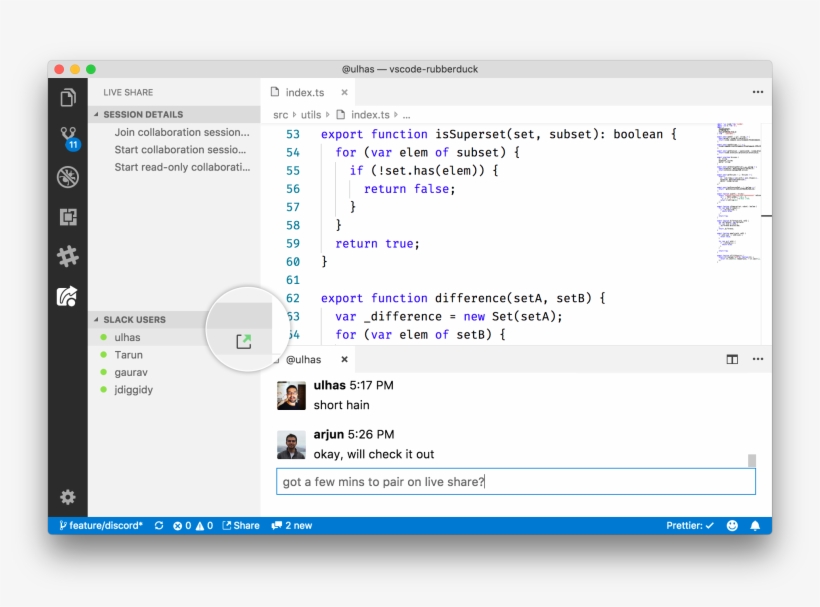The width and height of the screenshot is (820, 607).
Task: Open the Live Share activity icon
Action: coord(67,296)
